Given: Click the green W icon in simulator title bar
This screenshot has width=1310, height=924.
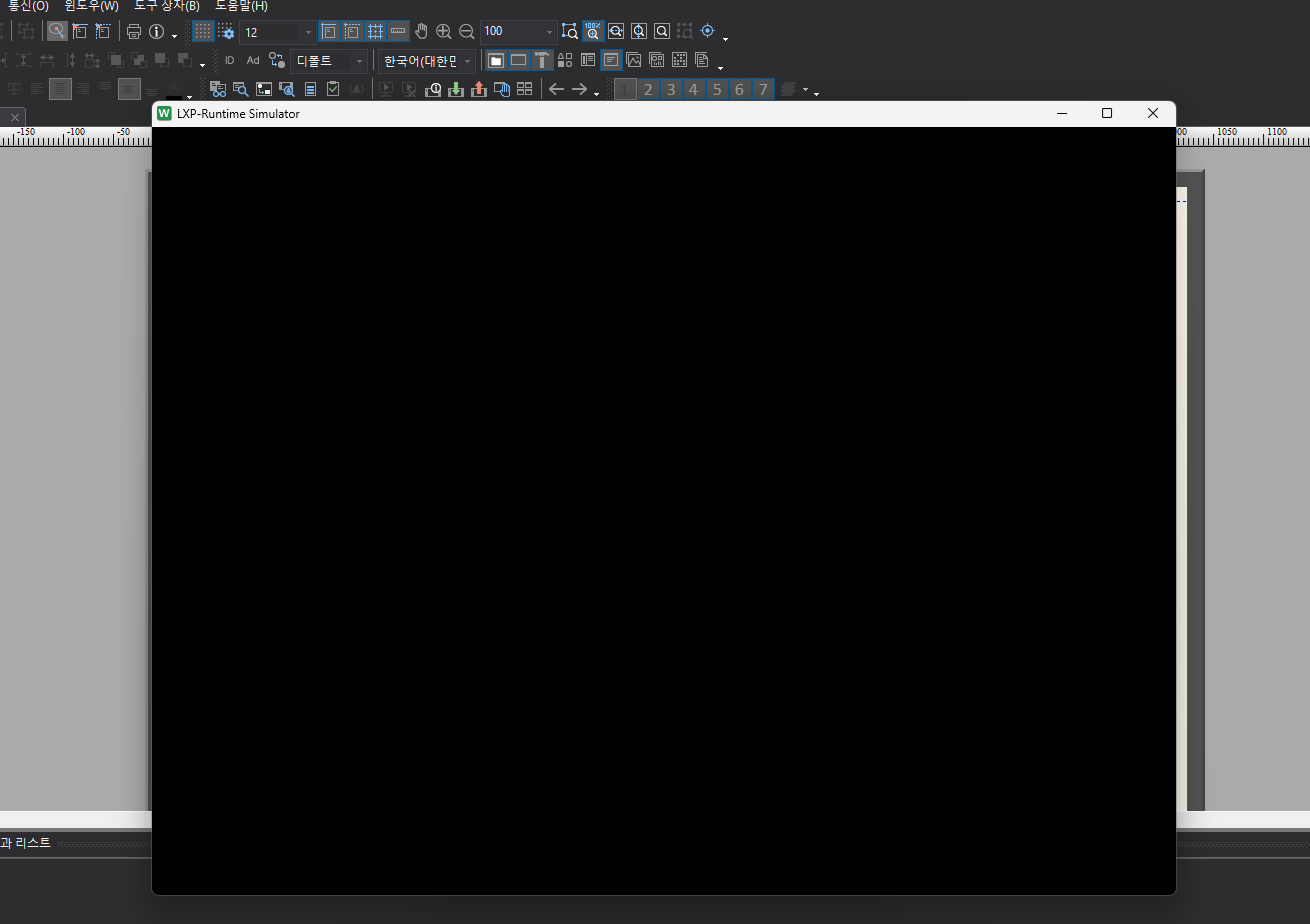Looking at the screenshot, I should click(165, 113).
